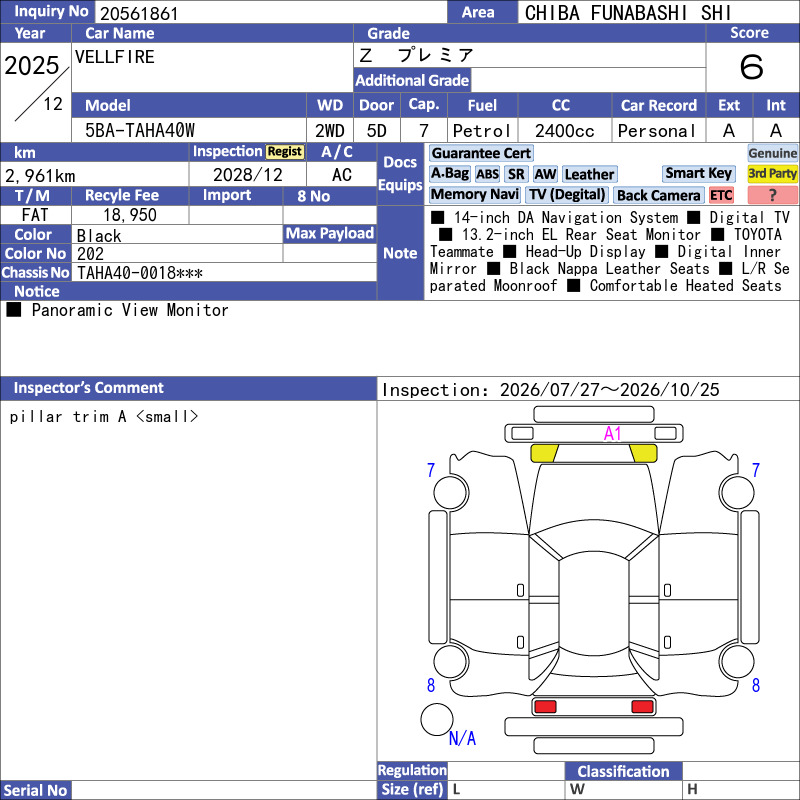Click the AC air conditioning value
The image size is (800, 800).
(x=341, y=175)
